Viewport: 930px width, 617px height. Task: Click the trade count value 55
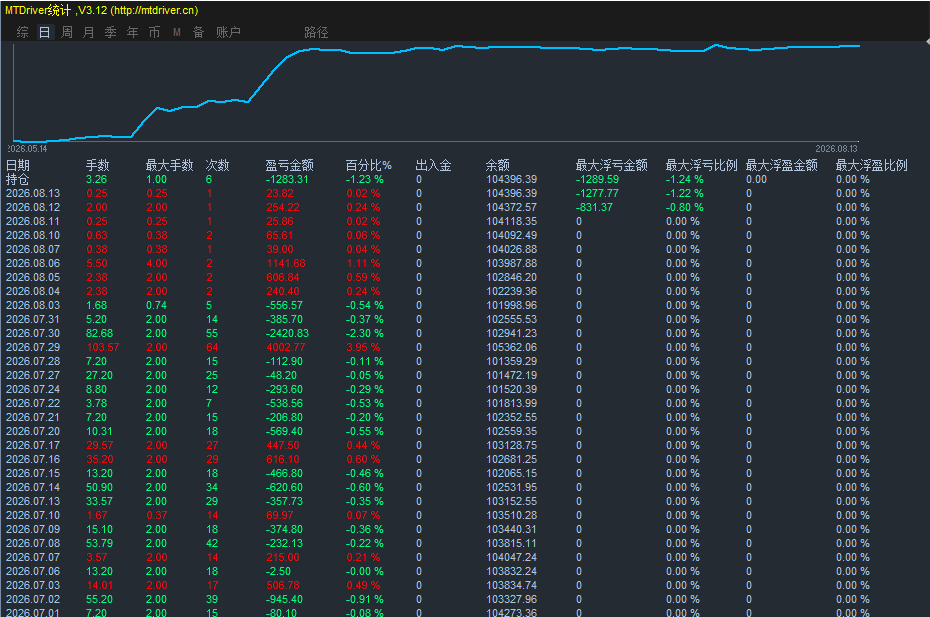[212, 333]
